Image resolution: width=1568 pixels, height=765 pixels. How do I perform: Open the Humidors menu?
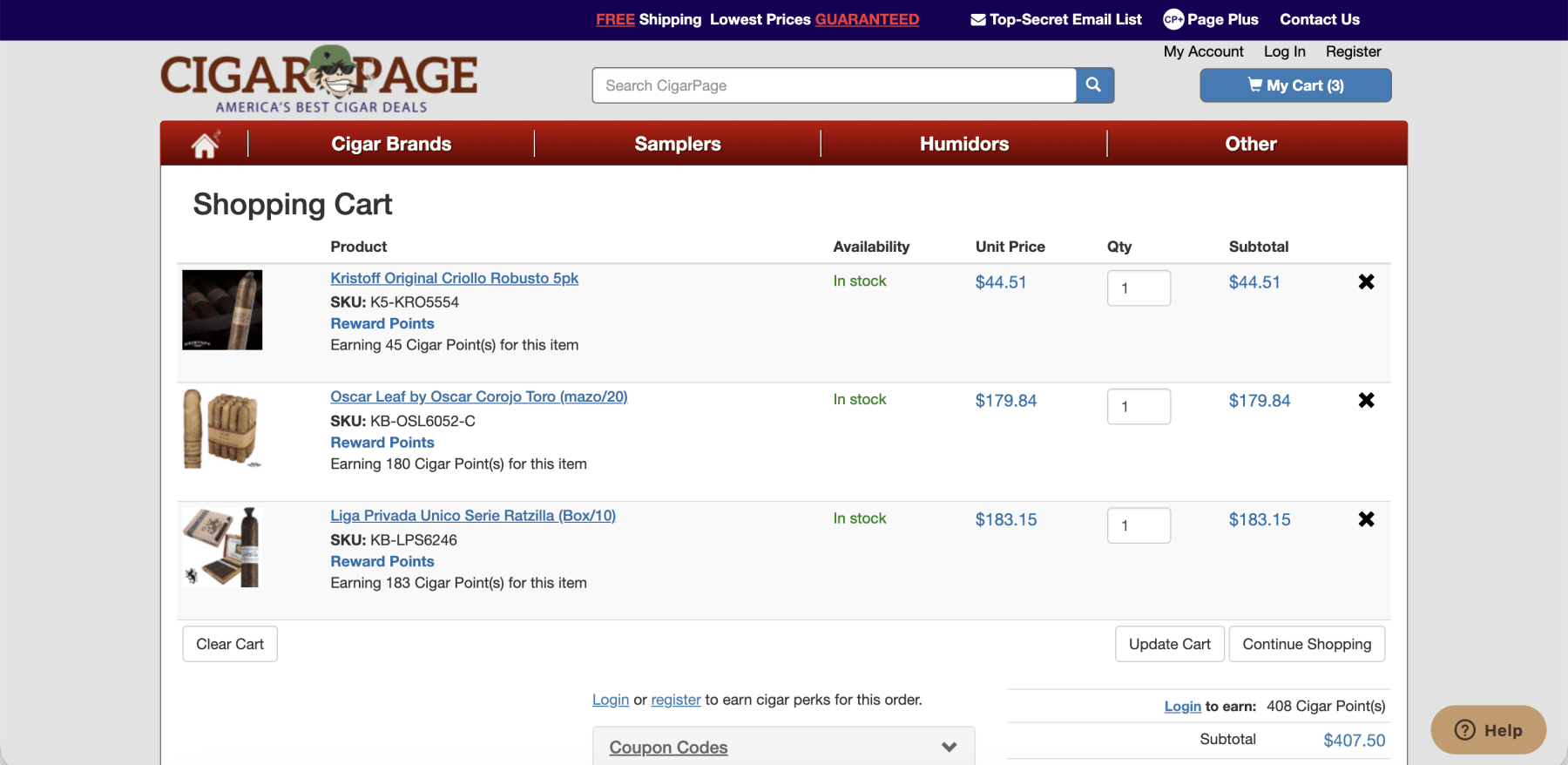click(x=964, y=144)
